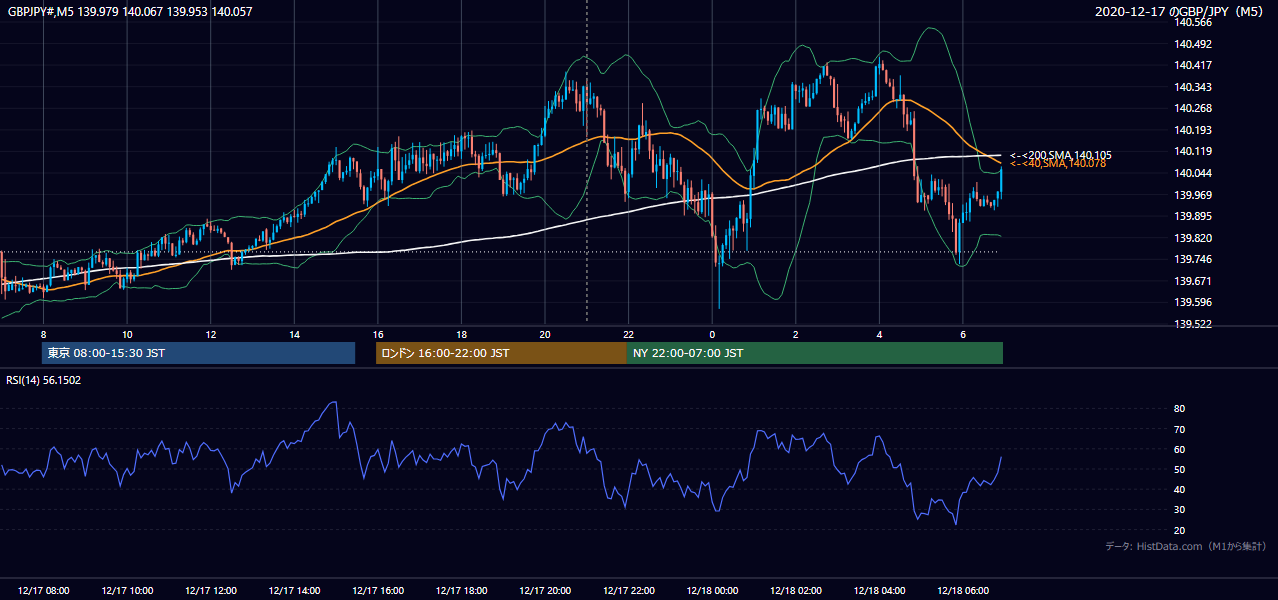Viewport: 1278px width, 600px height.
Task: Click price axis value 139.820
Action: point(1193,238)
